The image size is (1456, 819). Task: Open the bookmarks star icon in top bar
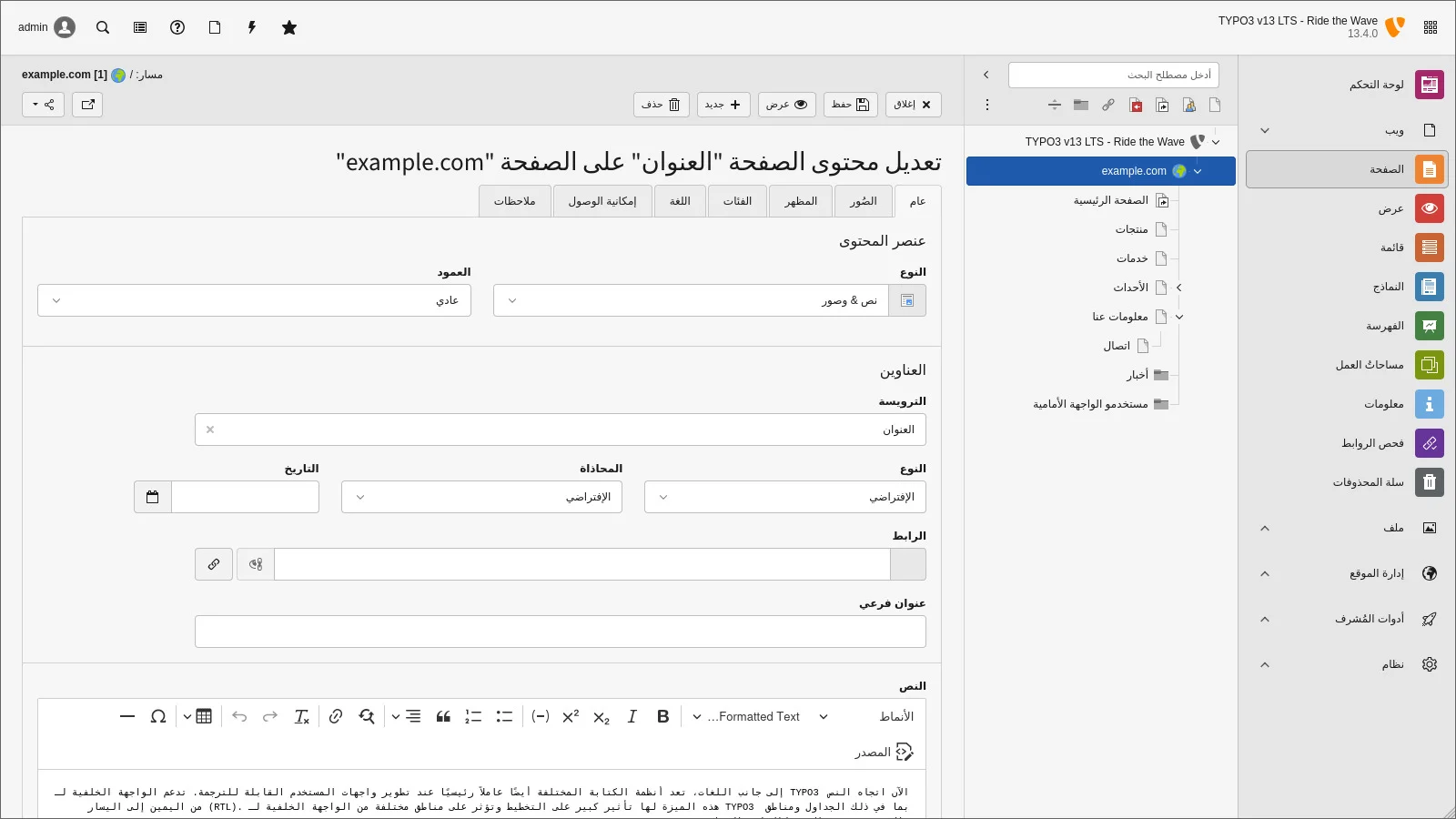tap(289, 27)
